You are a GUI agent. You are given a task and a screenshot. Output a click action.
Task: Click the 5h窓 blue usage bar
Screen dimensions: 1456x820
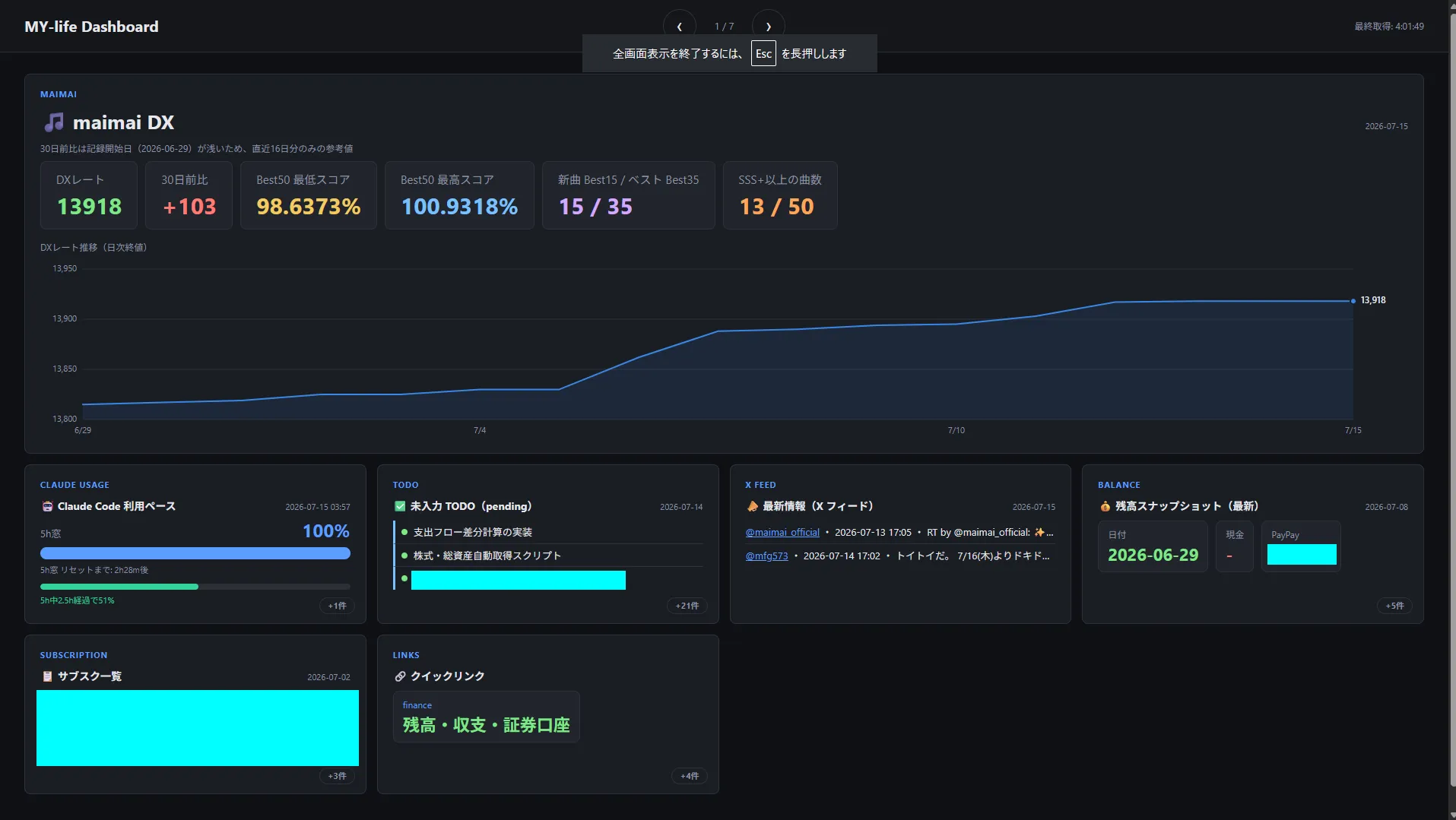tap(195, 553)
